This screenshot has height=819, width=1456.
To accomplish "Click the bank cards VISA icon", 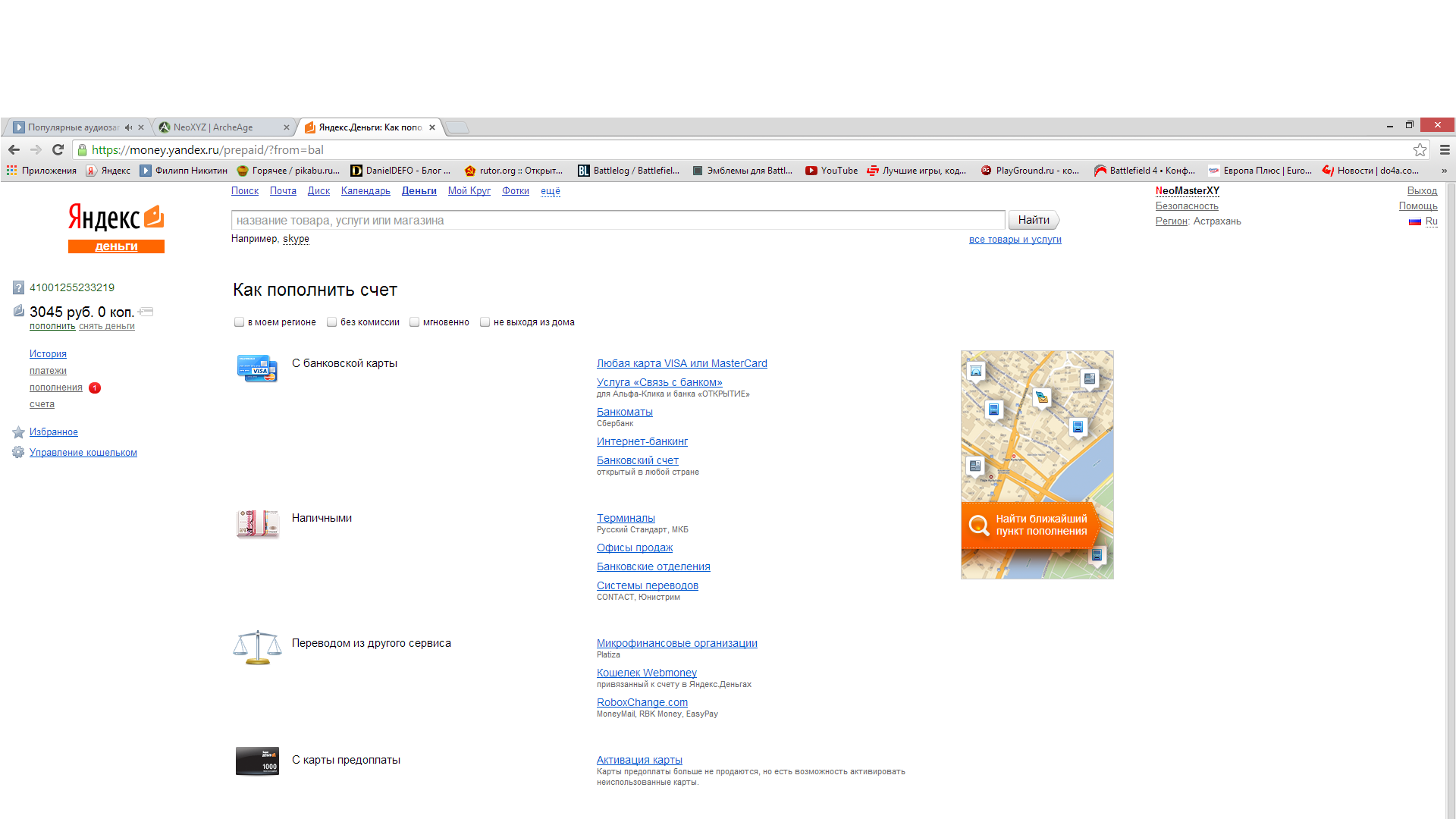I will click(258, 368).
